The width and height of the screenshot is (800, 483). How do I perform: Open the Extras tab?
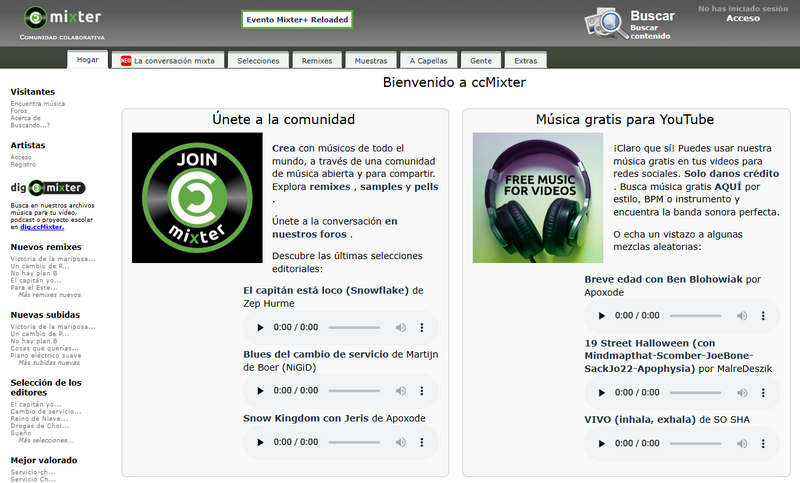pos(526,61)
